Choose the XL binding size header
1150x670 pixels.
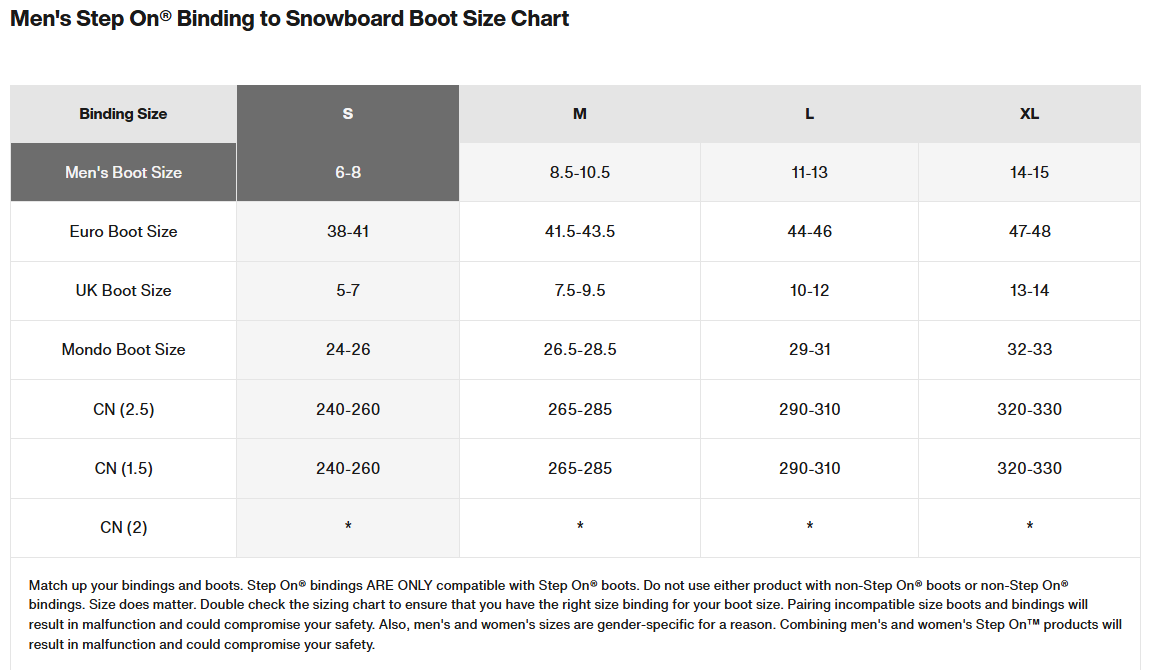[1029, 114]
